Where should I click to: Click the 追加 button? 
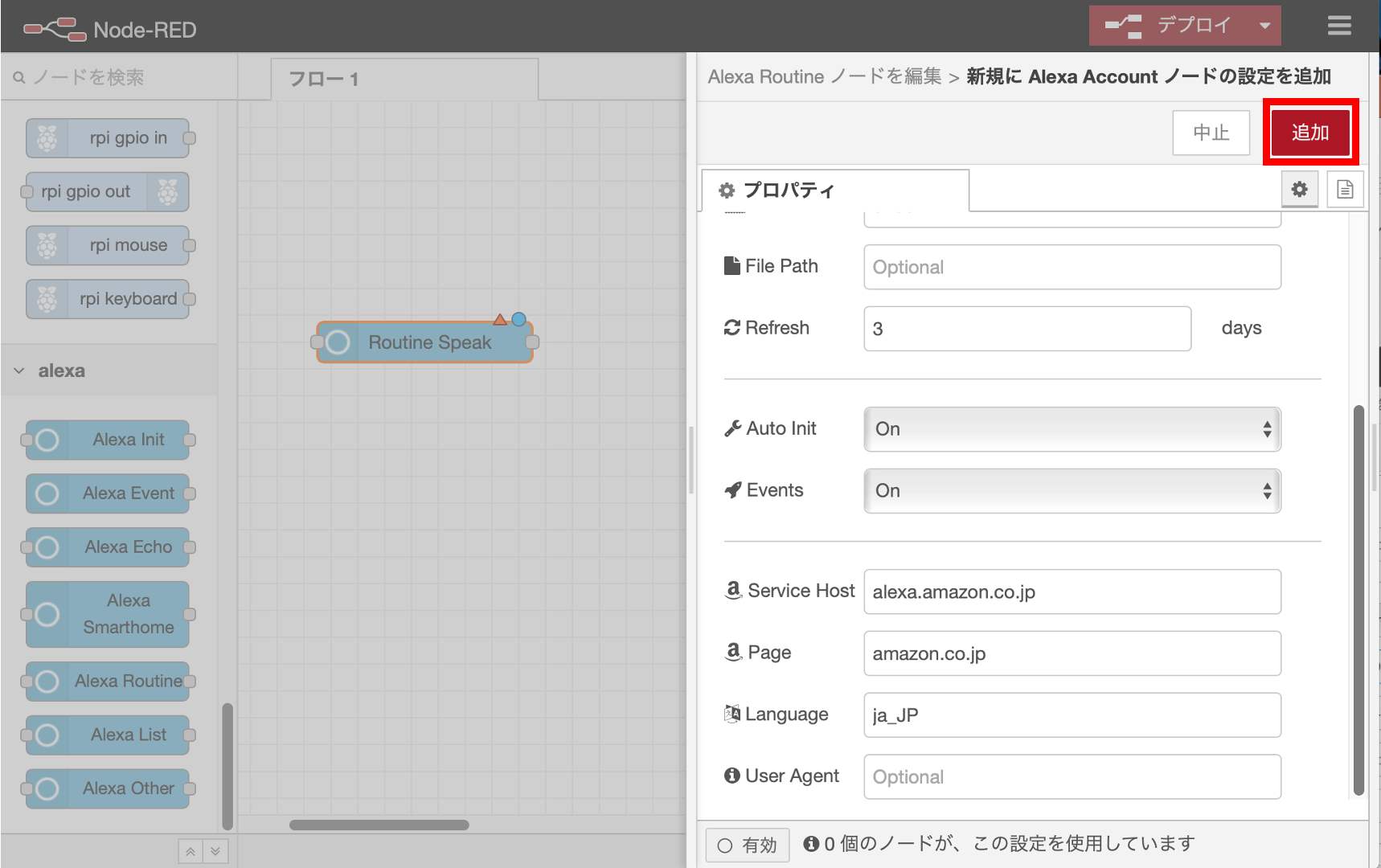(x=1309, y=133)
